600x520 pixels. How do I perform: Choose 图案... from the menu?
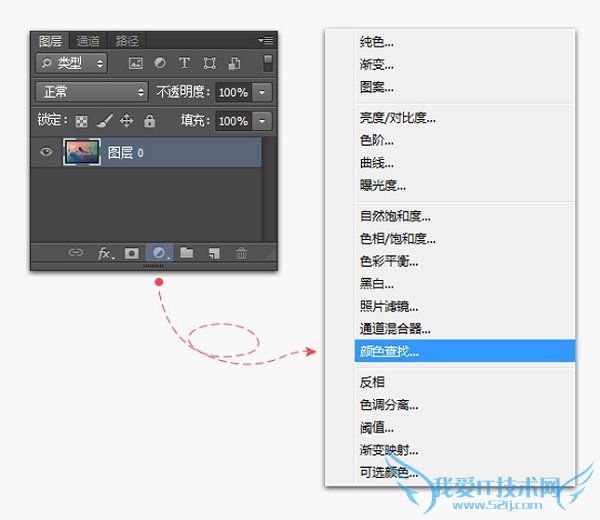point(465,87)
